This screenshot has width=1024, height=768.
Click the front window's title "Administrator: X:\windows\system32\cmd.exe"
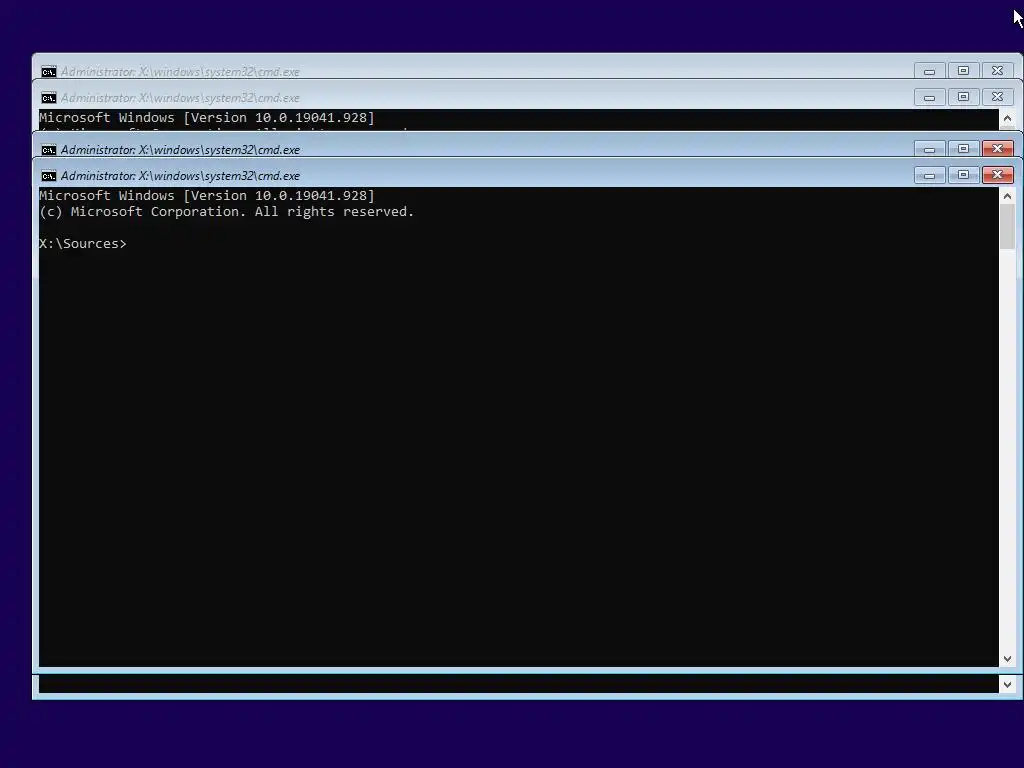pos(180,176)
